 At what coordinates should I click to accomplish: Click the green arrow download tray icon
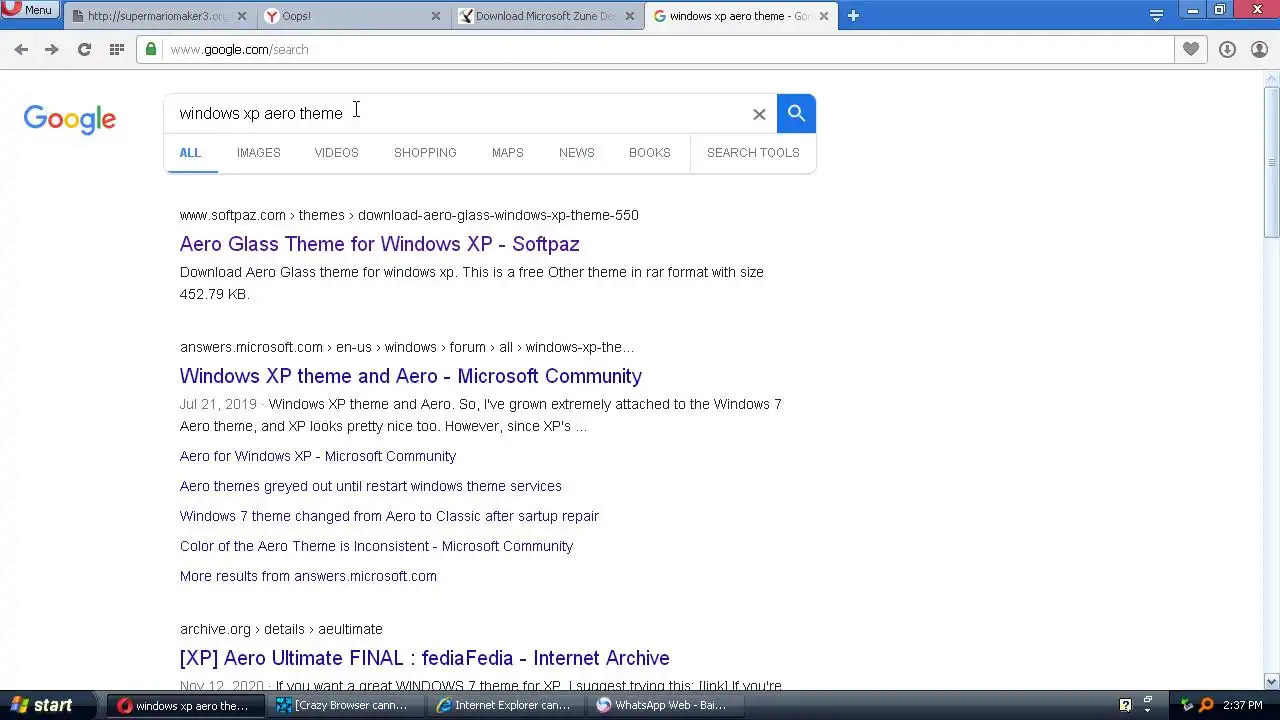(1187, 705)
